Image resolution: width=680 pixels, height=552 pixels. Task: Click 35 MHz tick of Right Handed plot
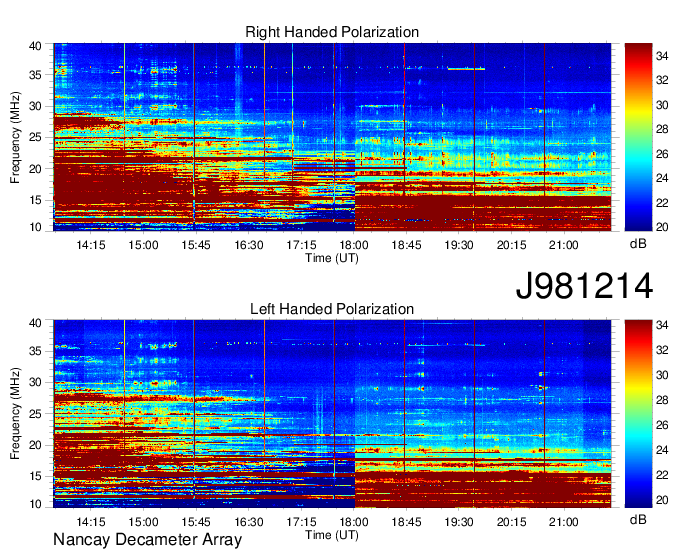pos(35,75)
